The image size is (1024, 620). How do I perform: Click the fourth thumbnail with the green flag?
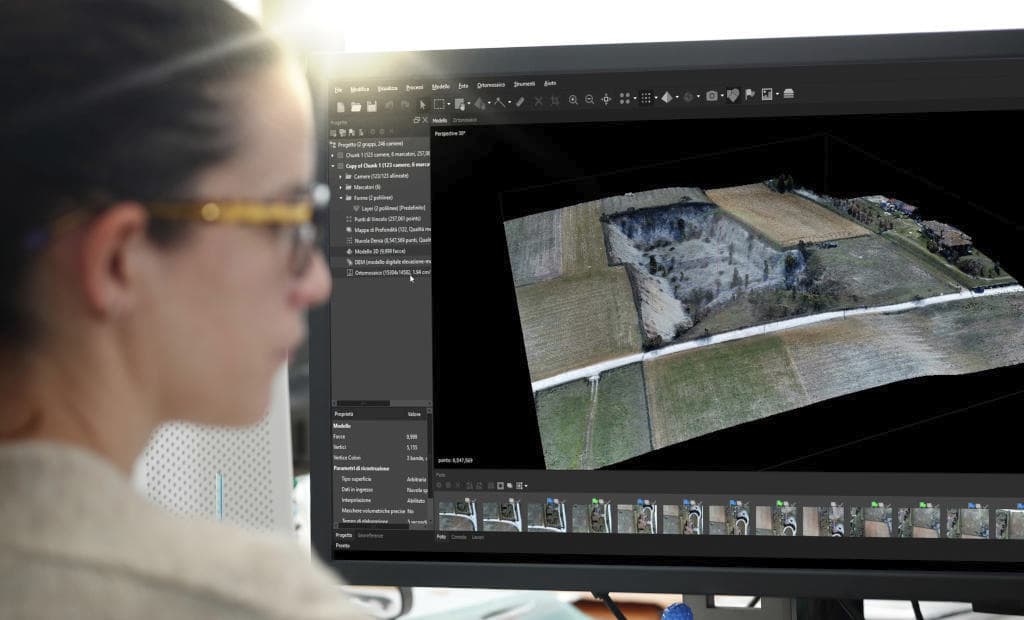tap(592, 517)
